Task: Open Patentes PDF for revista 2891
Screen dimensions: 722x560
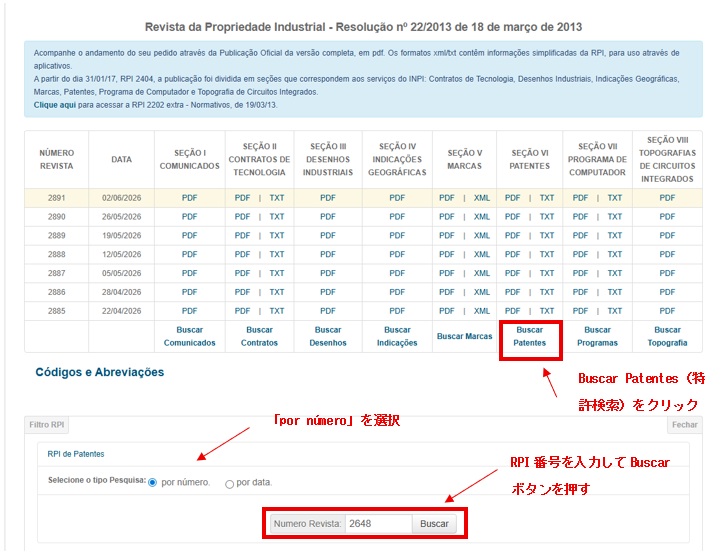Action: point(512,198)
